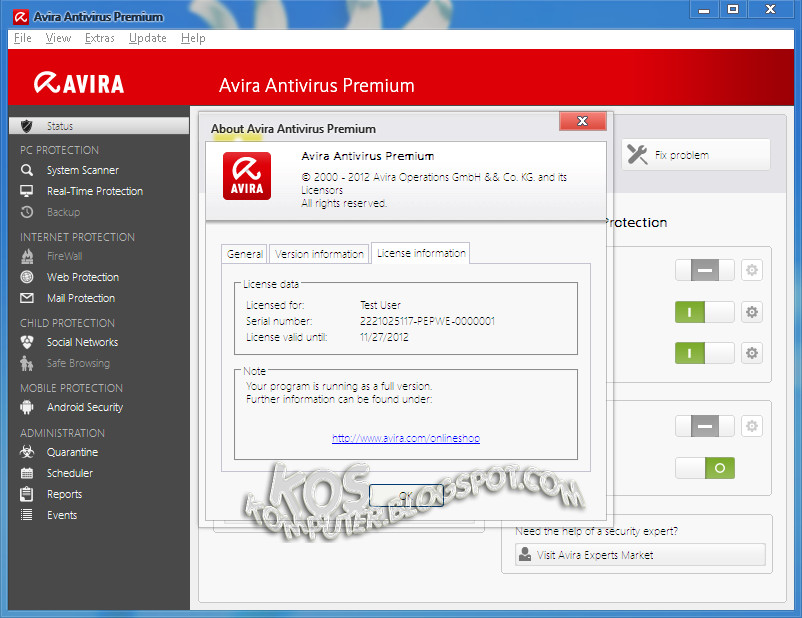The width and height of the screenshot is (802, 618).
Task: Open Real-Time Protection in sidebar
Action: [x=95, y=191]
